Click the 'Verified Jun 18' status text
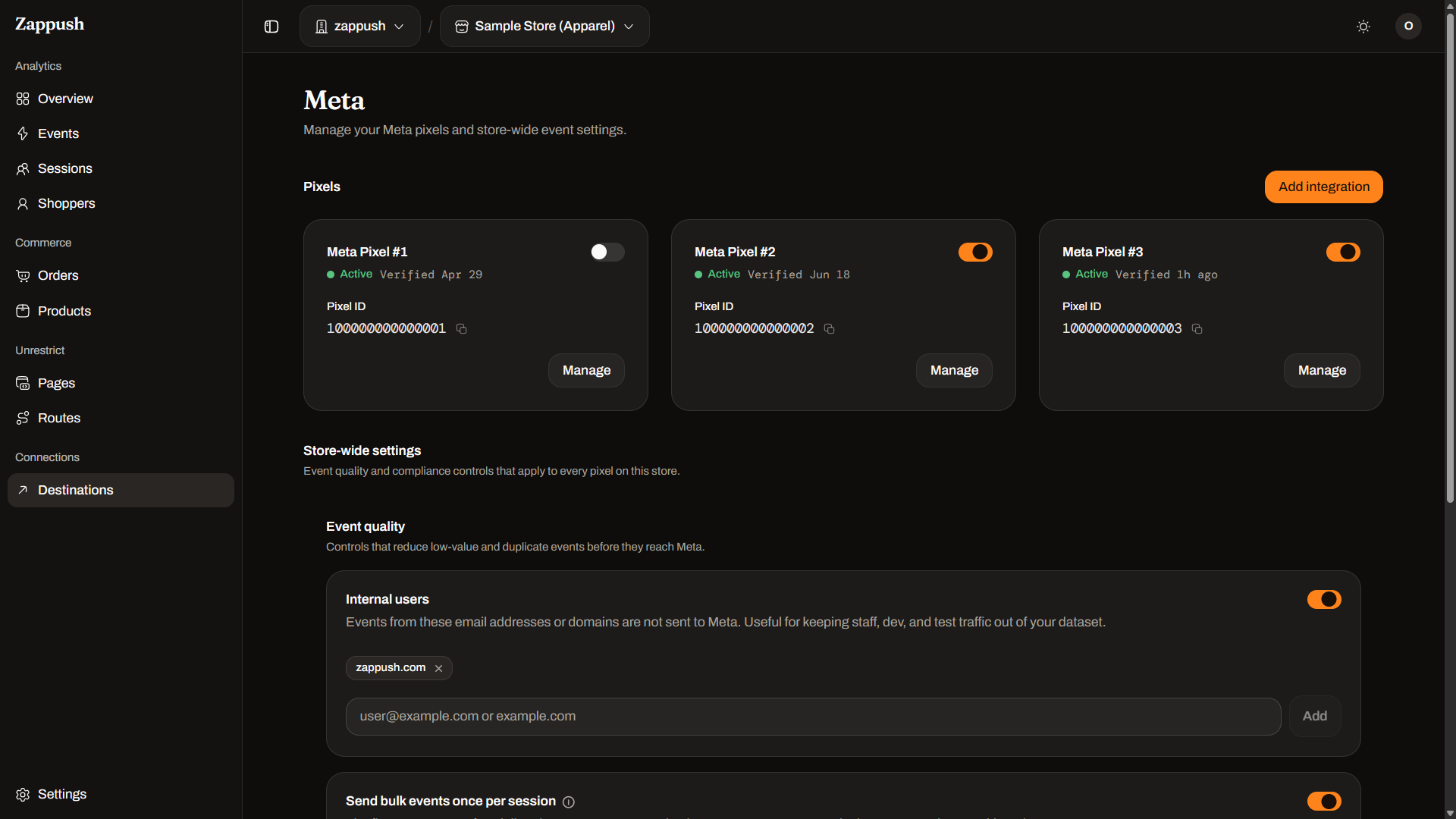 click(799, 275)
